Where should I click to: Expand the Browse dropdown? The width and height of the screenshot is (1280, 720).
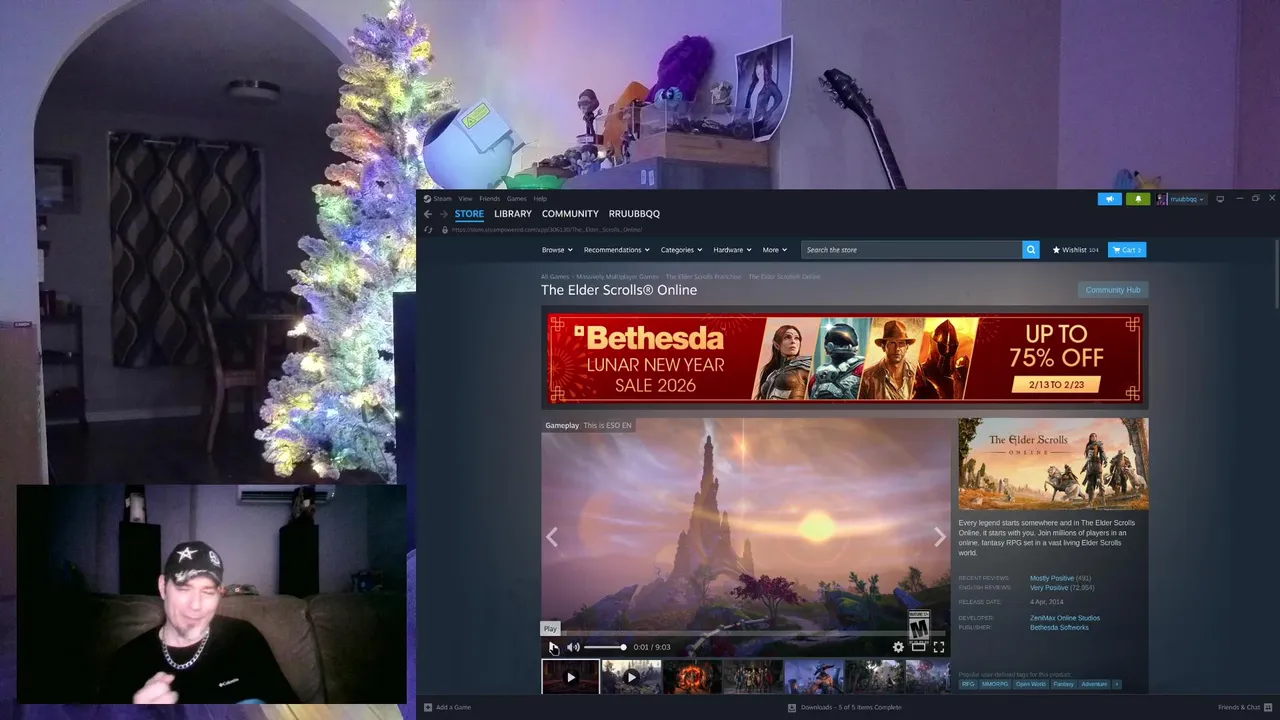pyautogui.click(x=557, y=250)
